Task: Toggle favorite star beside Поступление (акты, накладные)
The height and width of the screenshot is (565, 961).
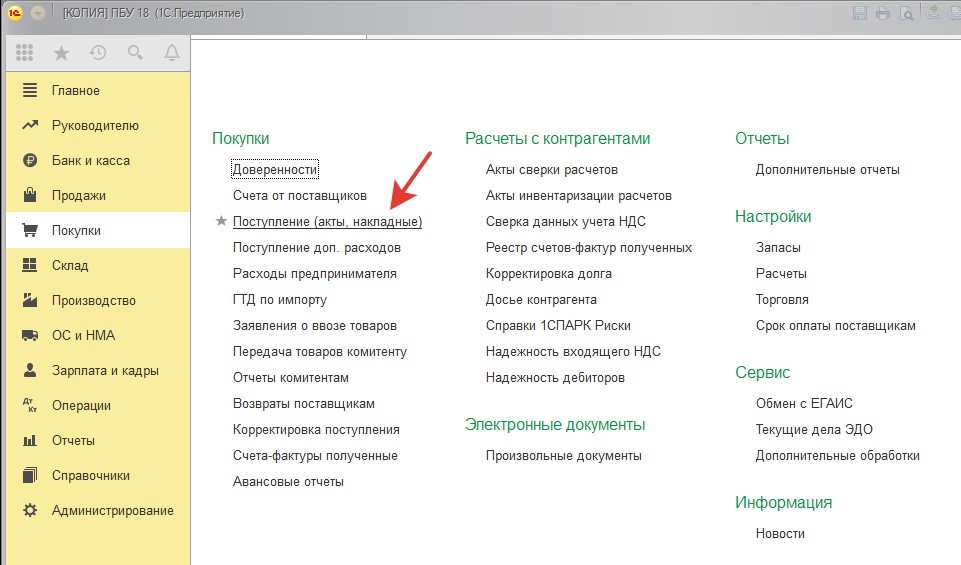Action: (x=221, y=222)
